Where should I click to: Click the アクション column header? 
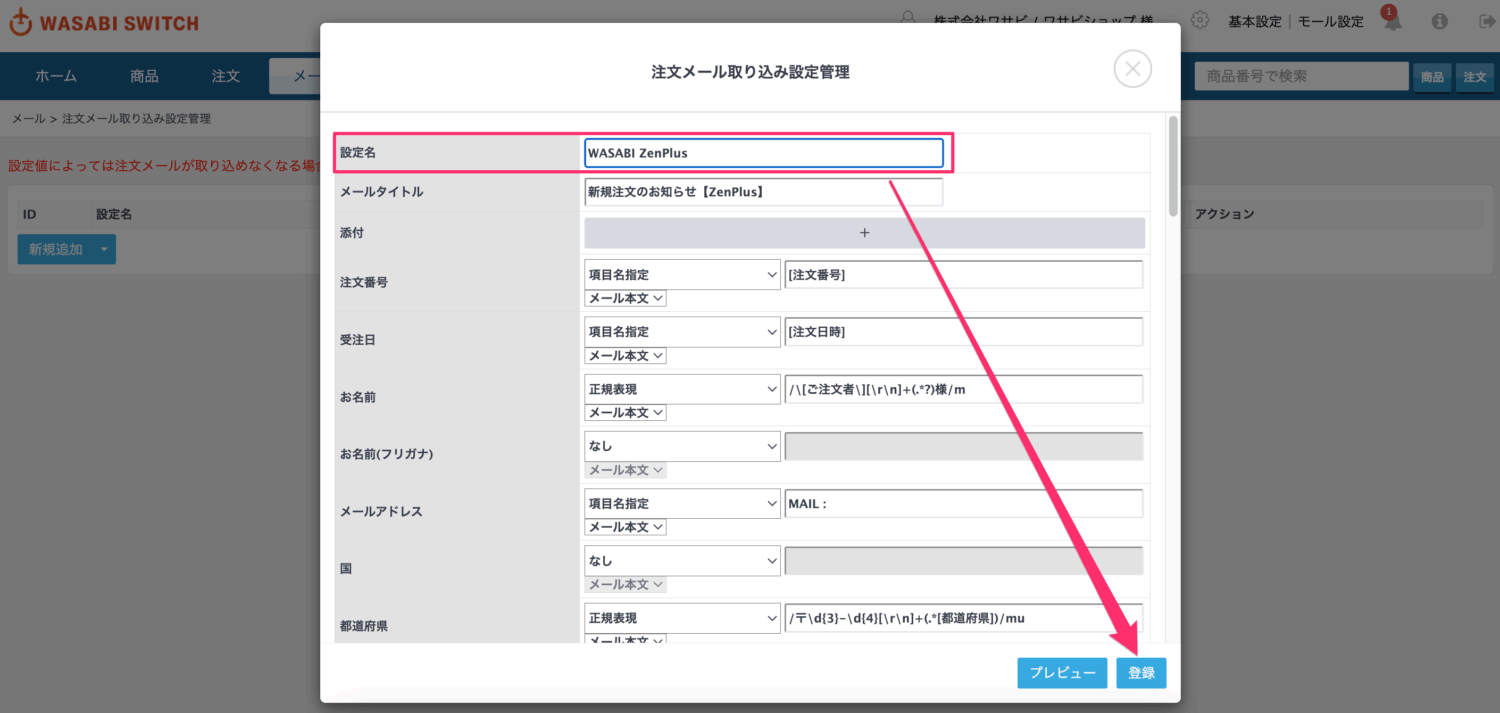(1225, 214)
